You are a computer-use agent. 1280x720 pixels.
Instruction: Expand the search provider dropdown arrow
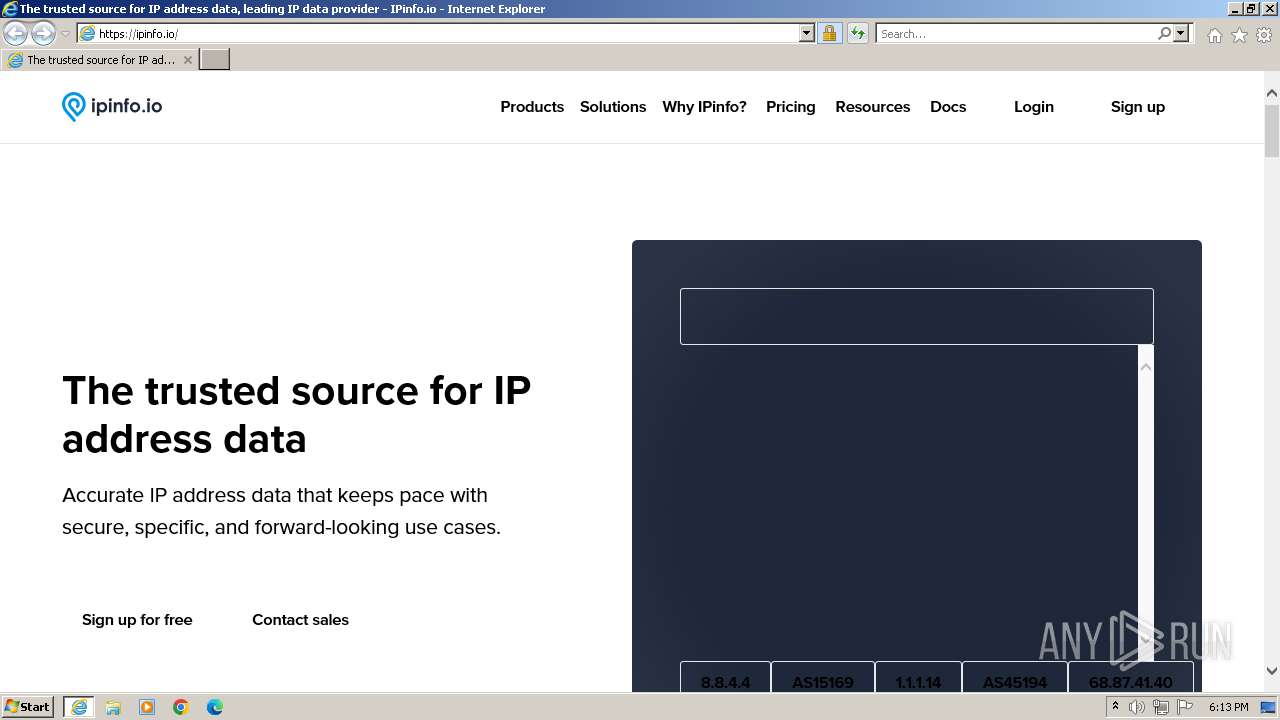[1181, 33]
